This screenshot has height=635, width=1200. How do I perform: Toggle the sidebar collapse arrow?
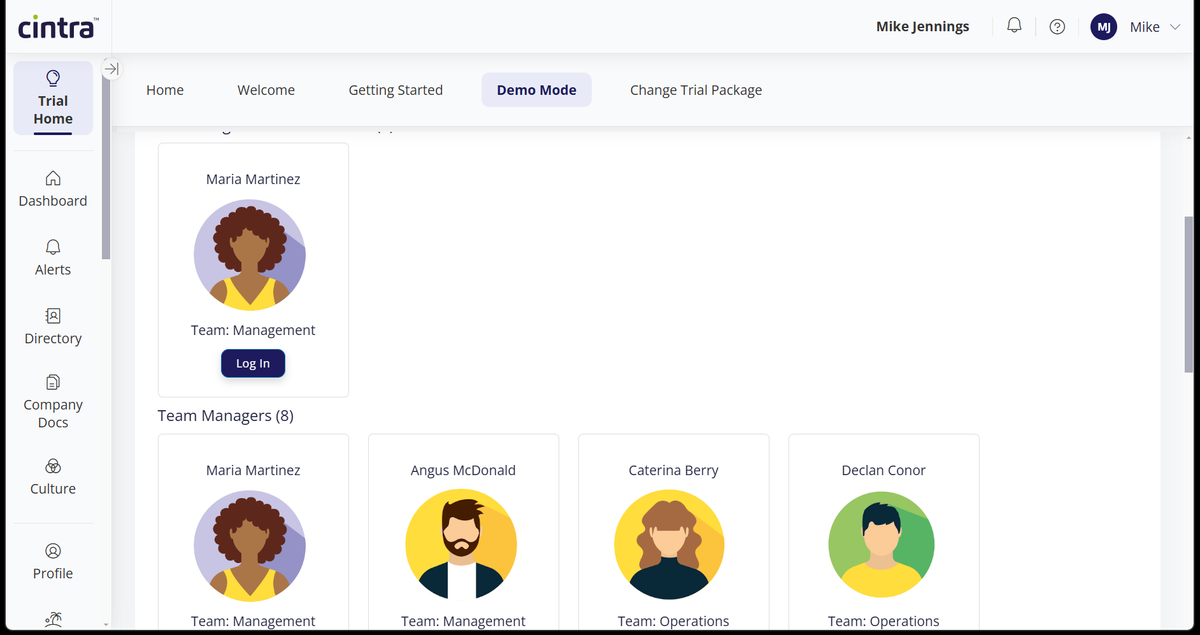click(111, 69)
